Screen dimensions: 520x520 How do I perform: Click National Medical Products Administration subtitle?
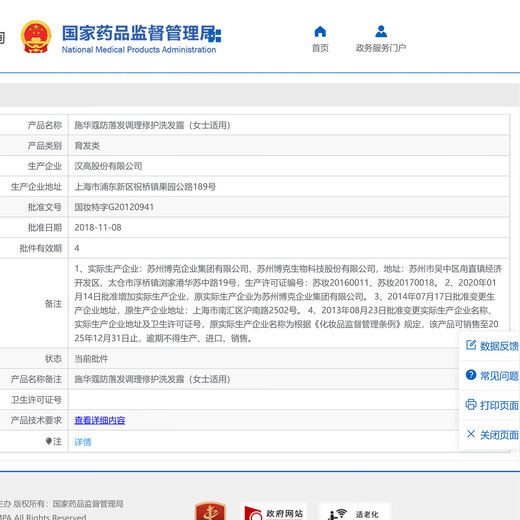coord(139,50)
